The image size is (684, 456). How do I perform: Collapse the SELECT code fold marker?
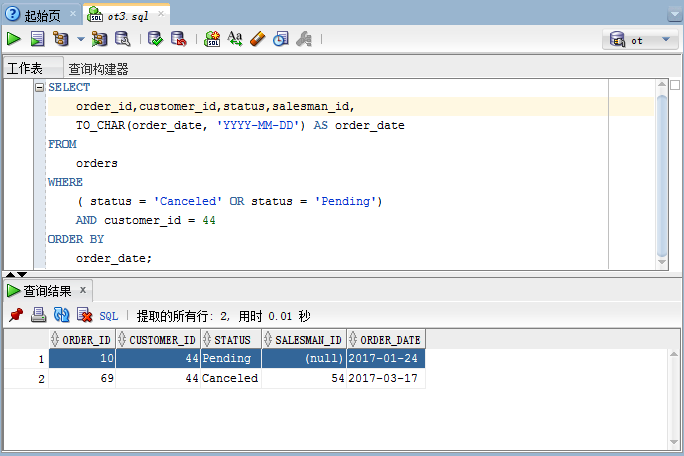[x=39, y=88]
